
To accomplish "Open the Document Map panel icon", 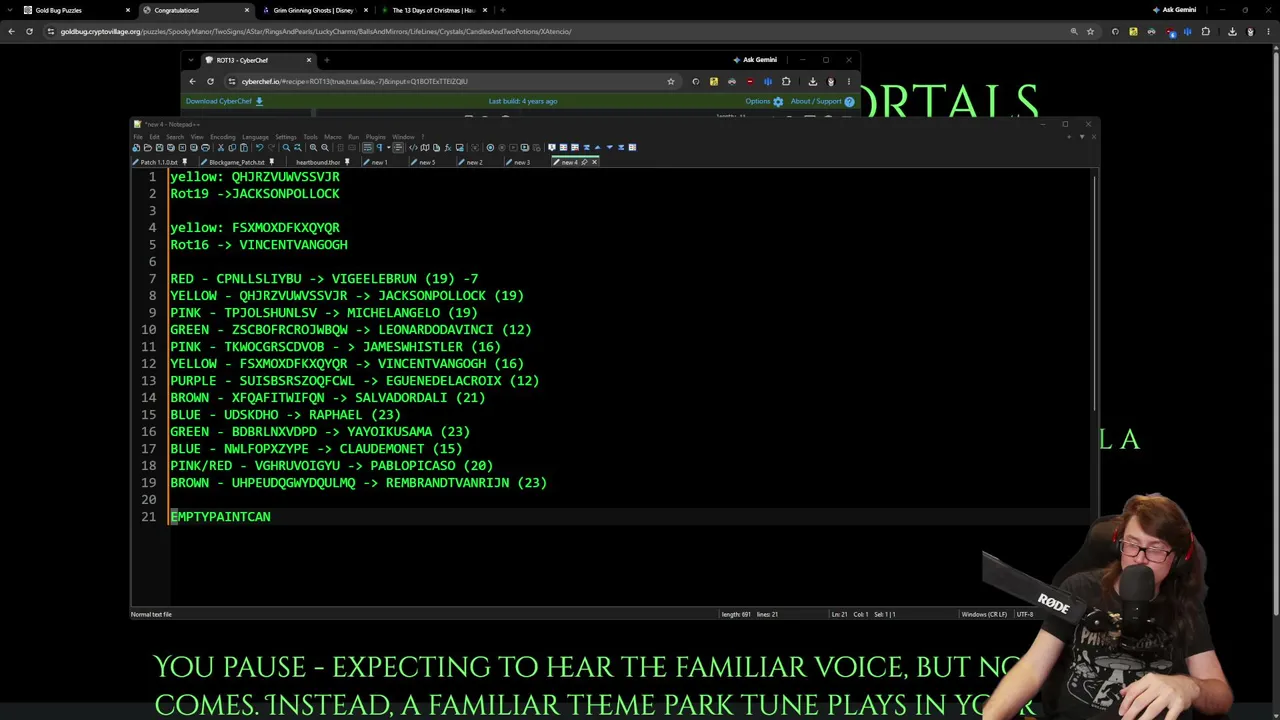I will click(x=424, y=147).
